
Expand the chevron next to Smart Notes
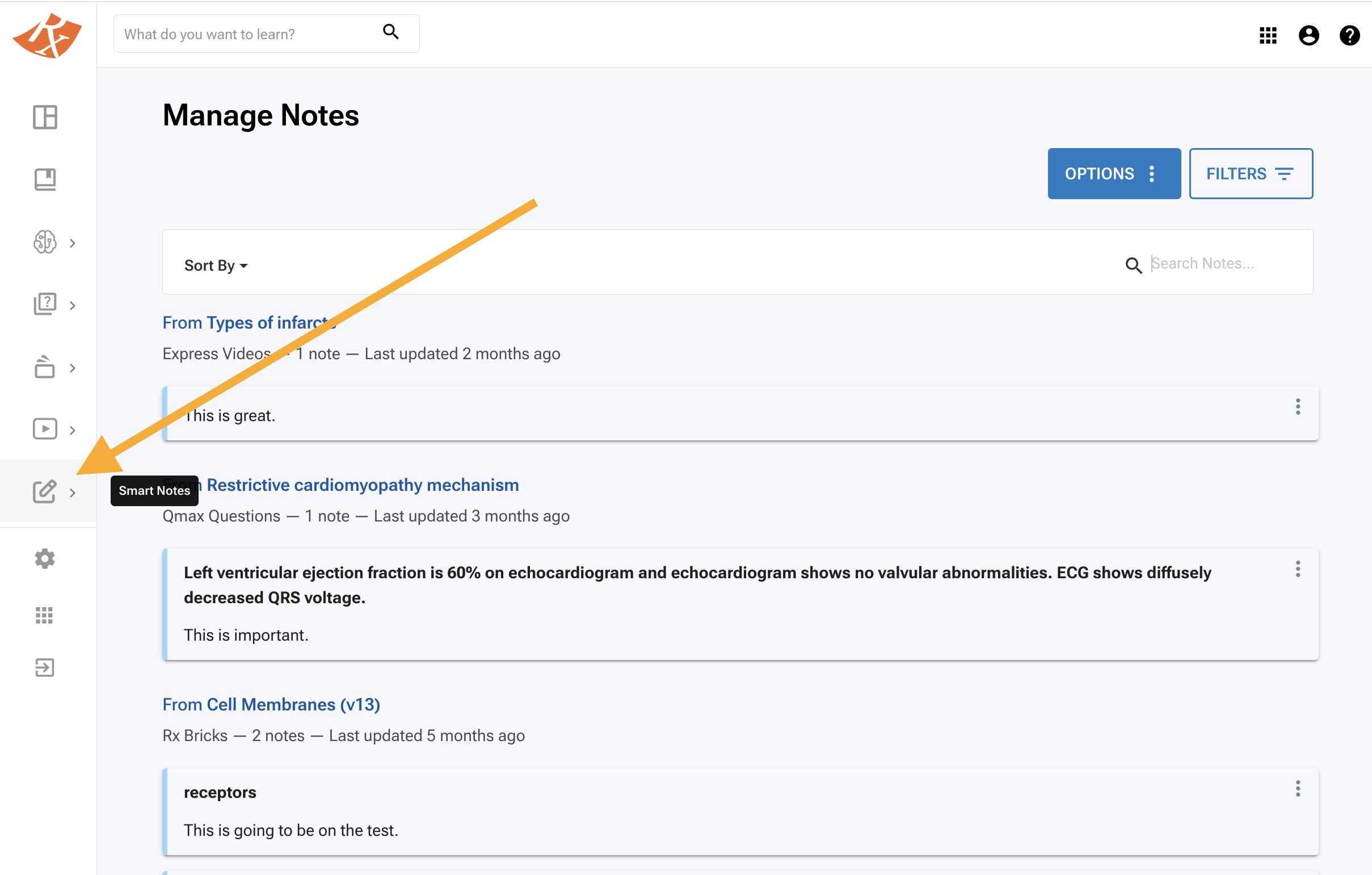73,493
